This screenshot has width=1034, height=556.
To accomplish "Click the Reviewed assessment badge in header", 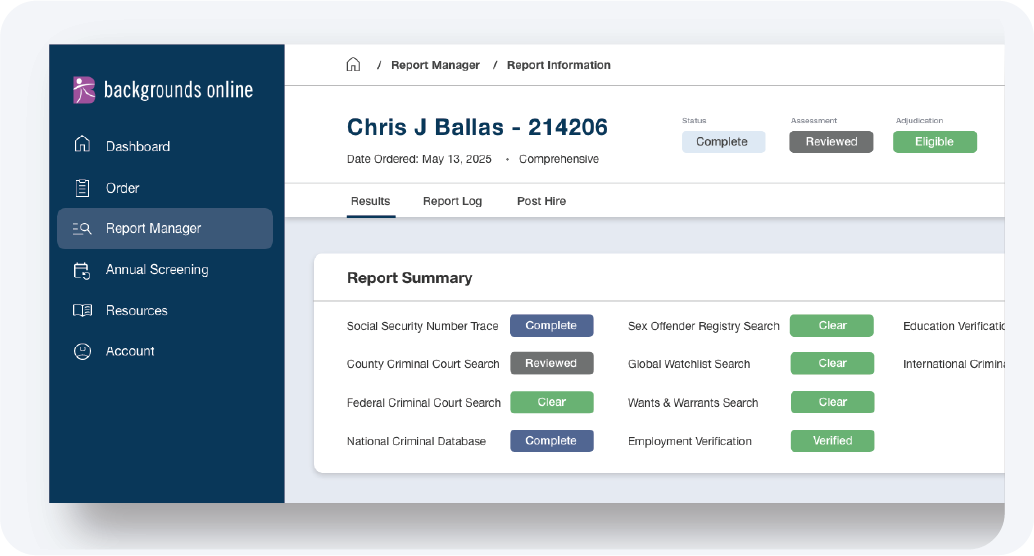I will [831, 142].
